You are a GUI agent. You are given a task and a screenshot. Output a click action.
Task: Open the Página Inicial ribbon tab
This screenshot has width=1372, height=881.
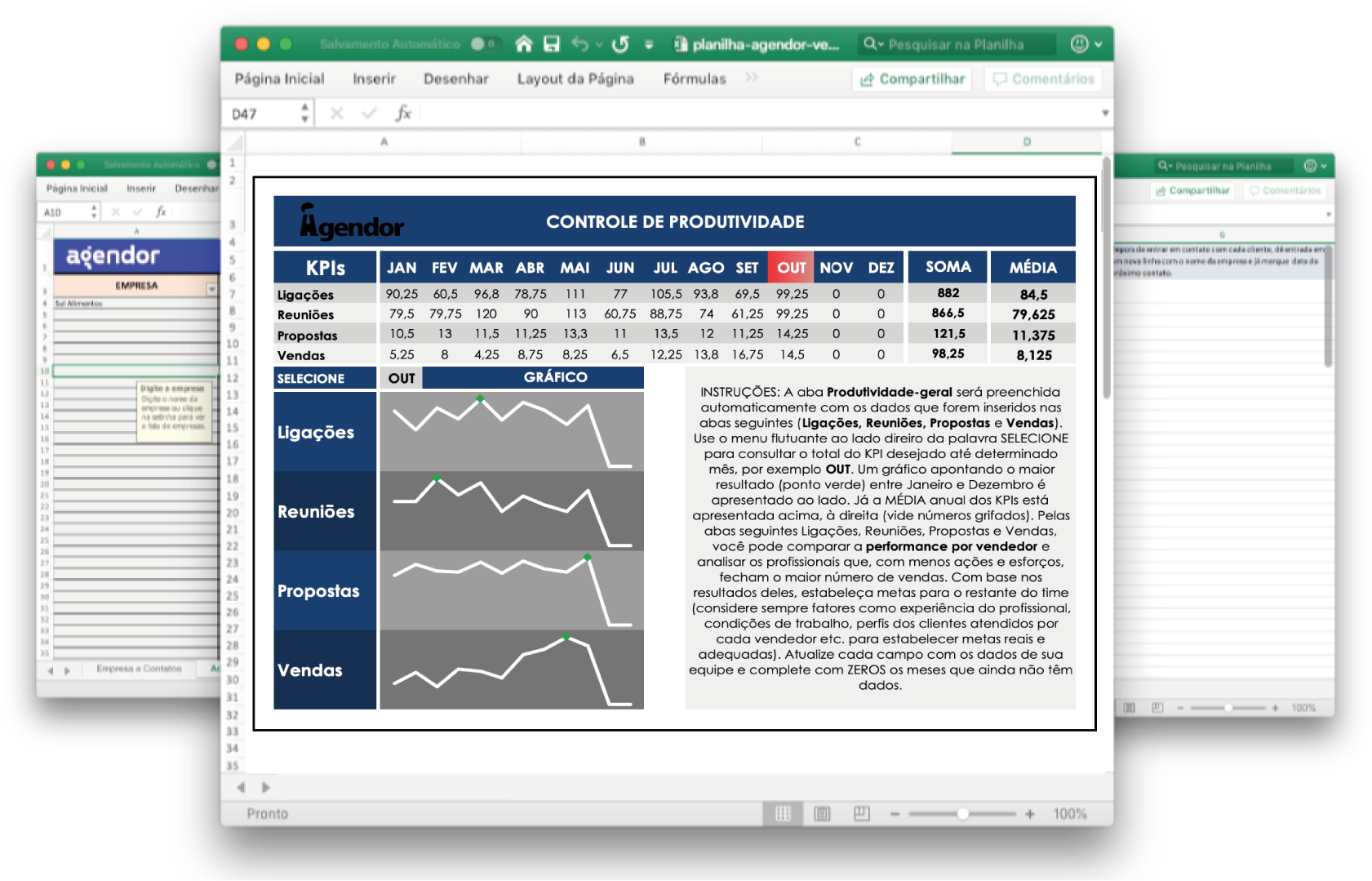(x=279, y=78)
